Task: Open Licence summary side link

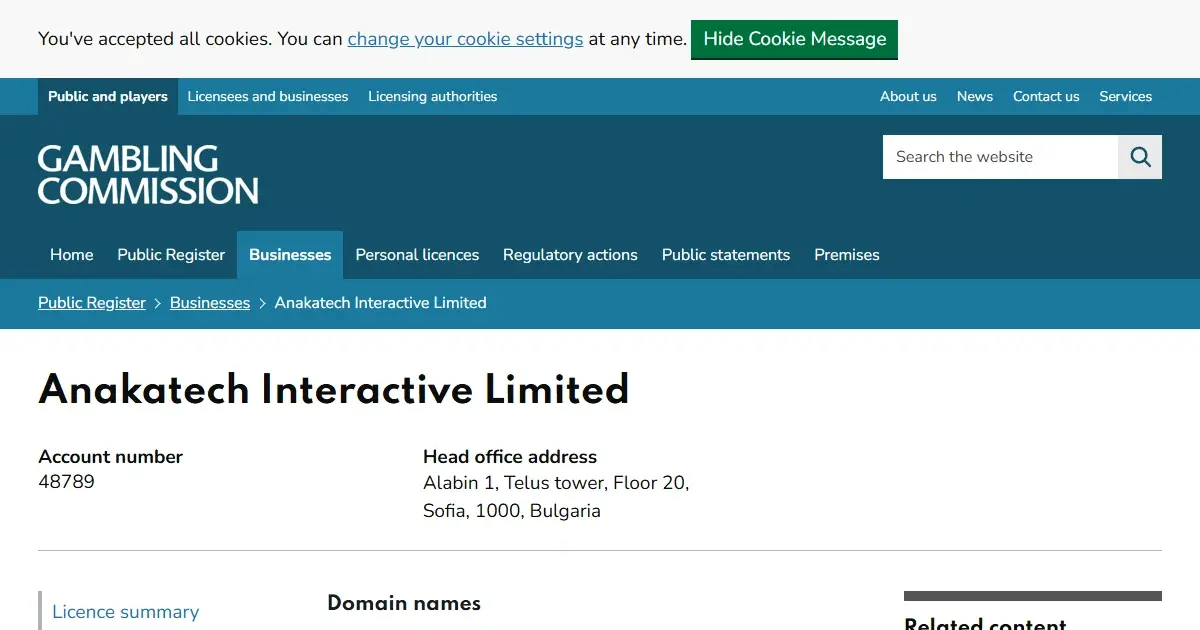Action: (x=126, y=612)
